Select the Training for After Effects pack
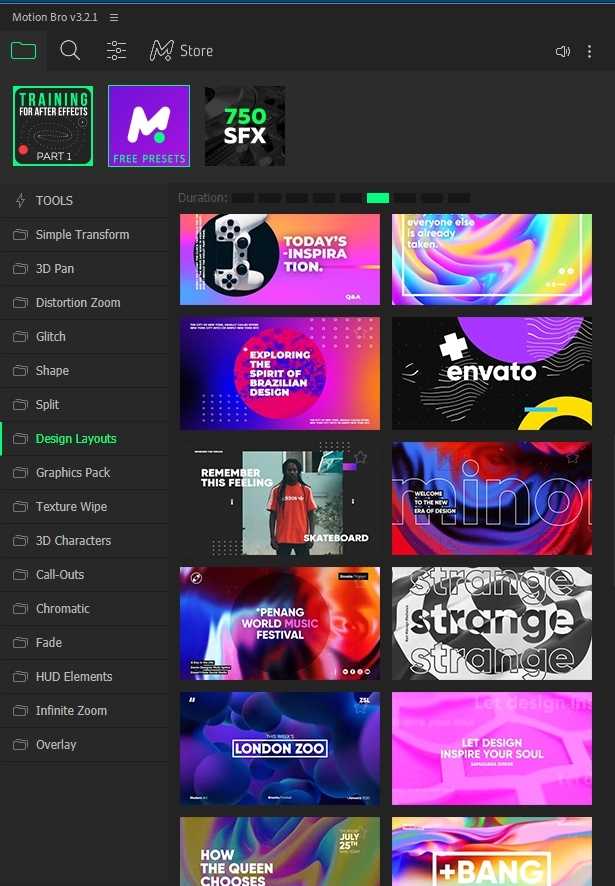The height and width of the screenshot is (886, 615). (53, 126)
